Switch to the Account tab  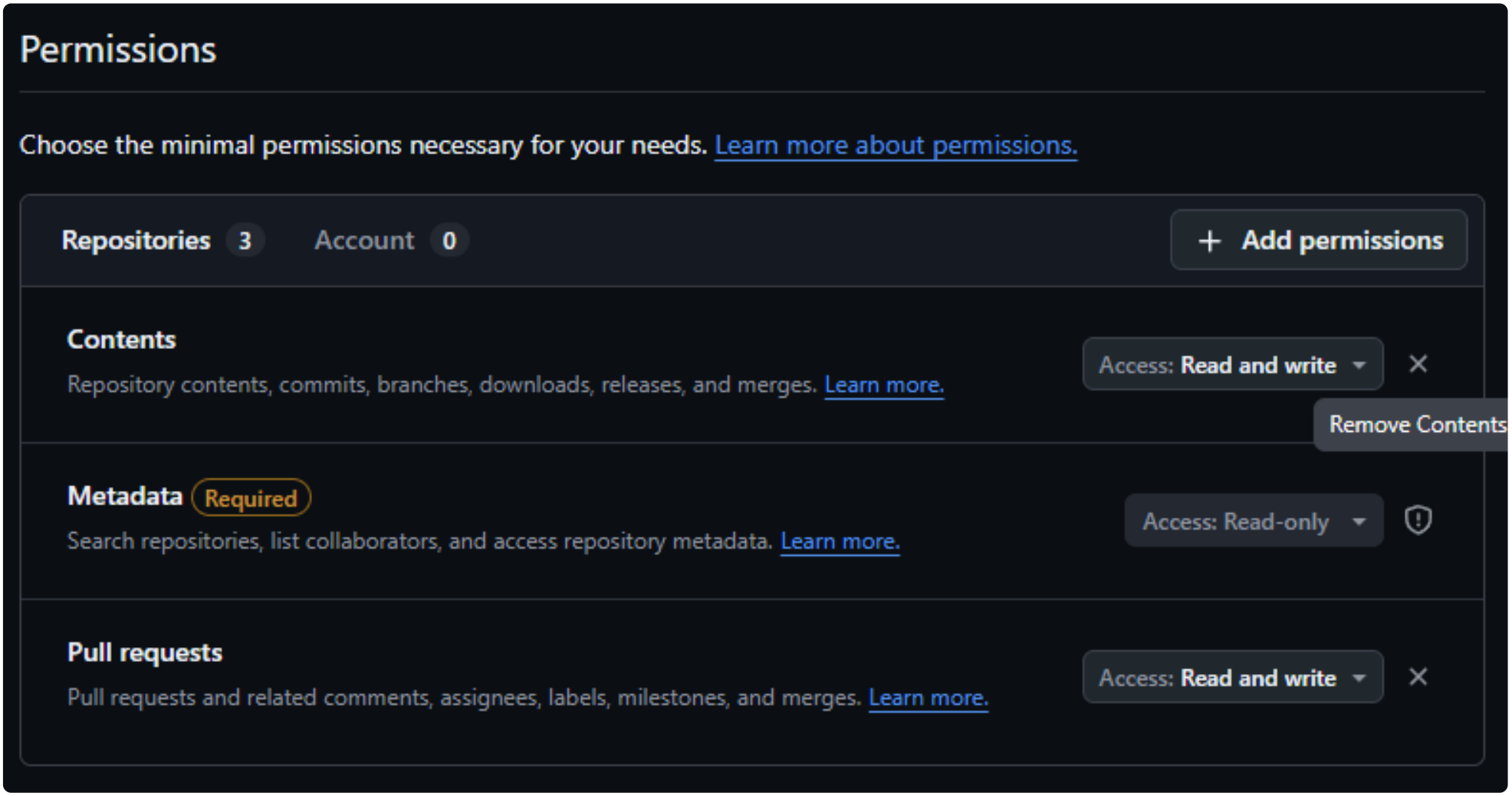click(x=364, y=241)
